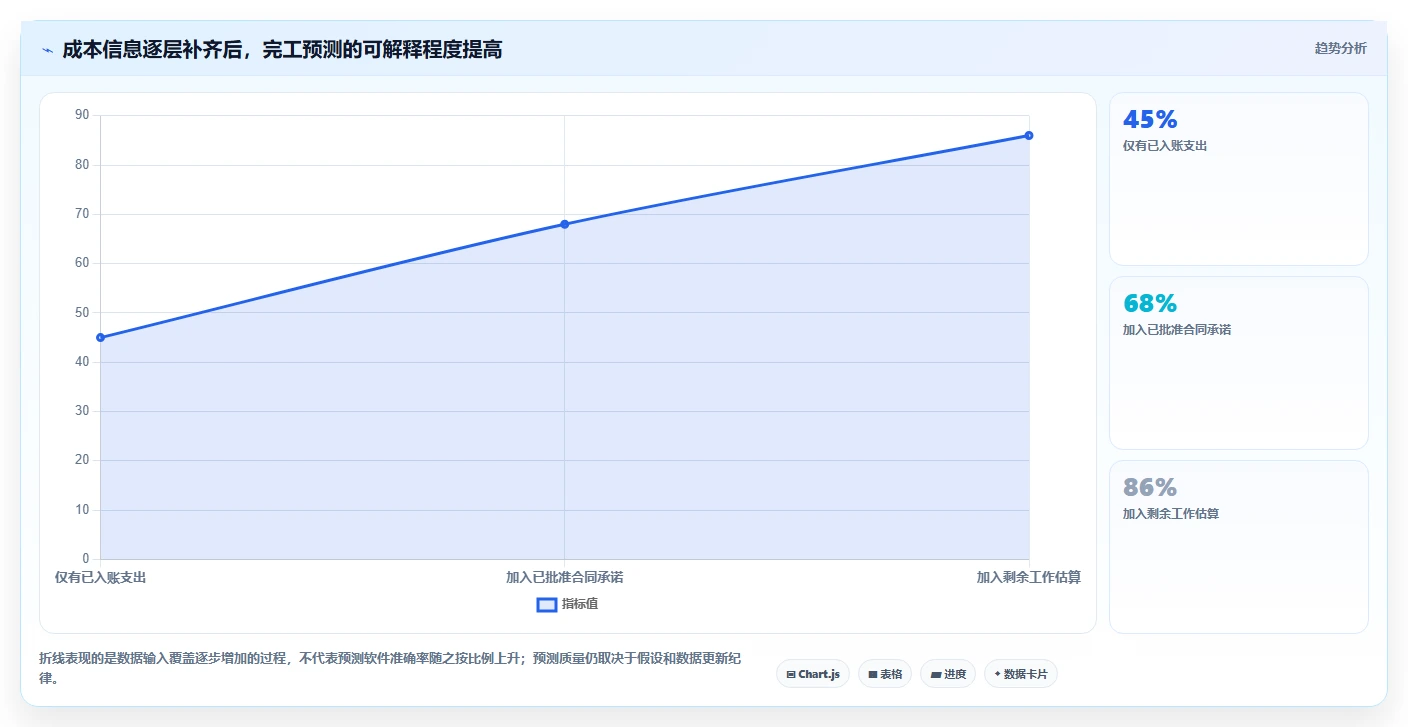Screen dimensions: 1408x727
Task: Toggle the 指标值 legend swatch
Action: click(547, 604)
